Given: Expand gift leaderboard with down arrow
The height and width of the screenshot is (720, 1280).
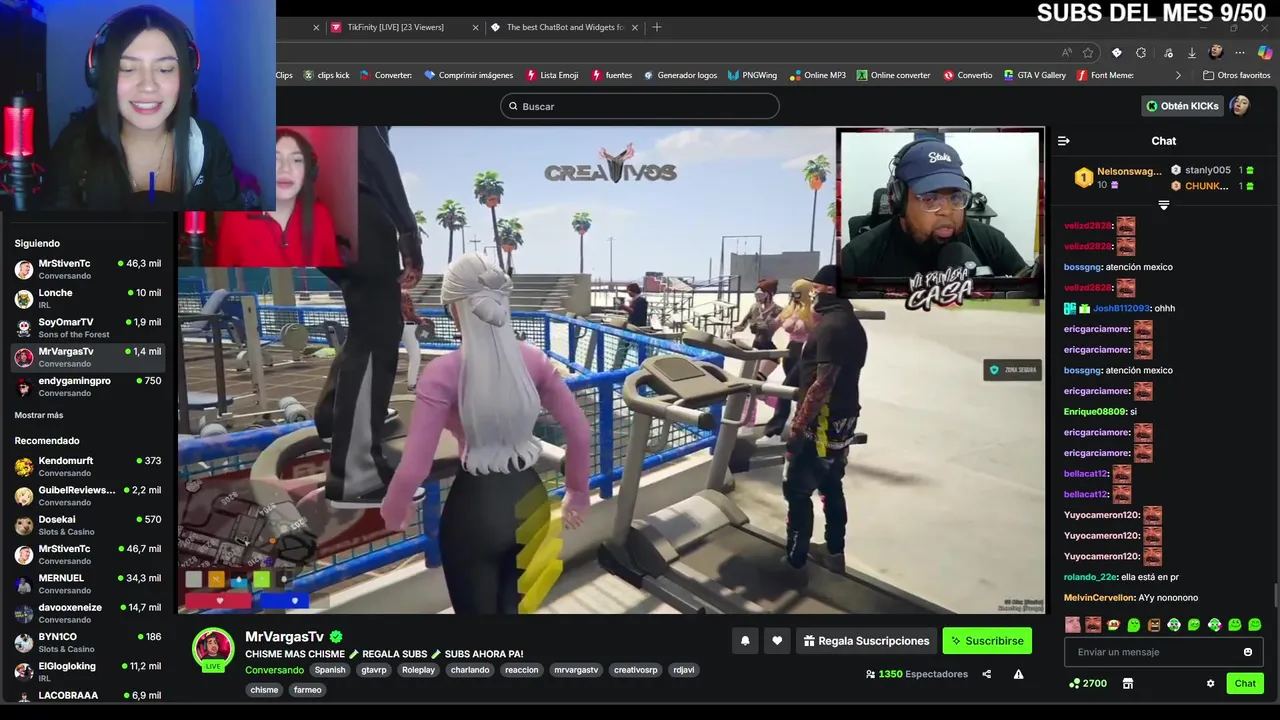Looking at the screenshot, I should coord(1163,205).
